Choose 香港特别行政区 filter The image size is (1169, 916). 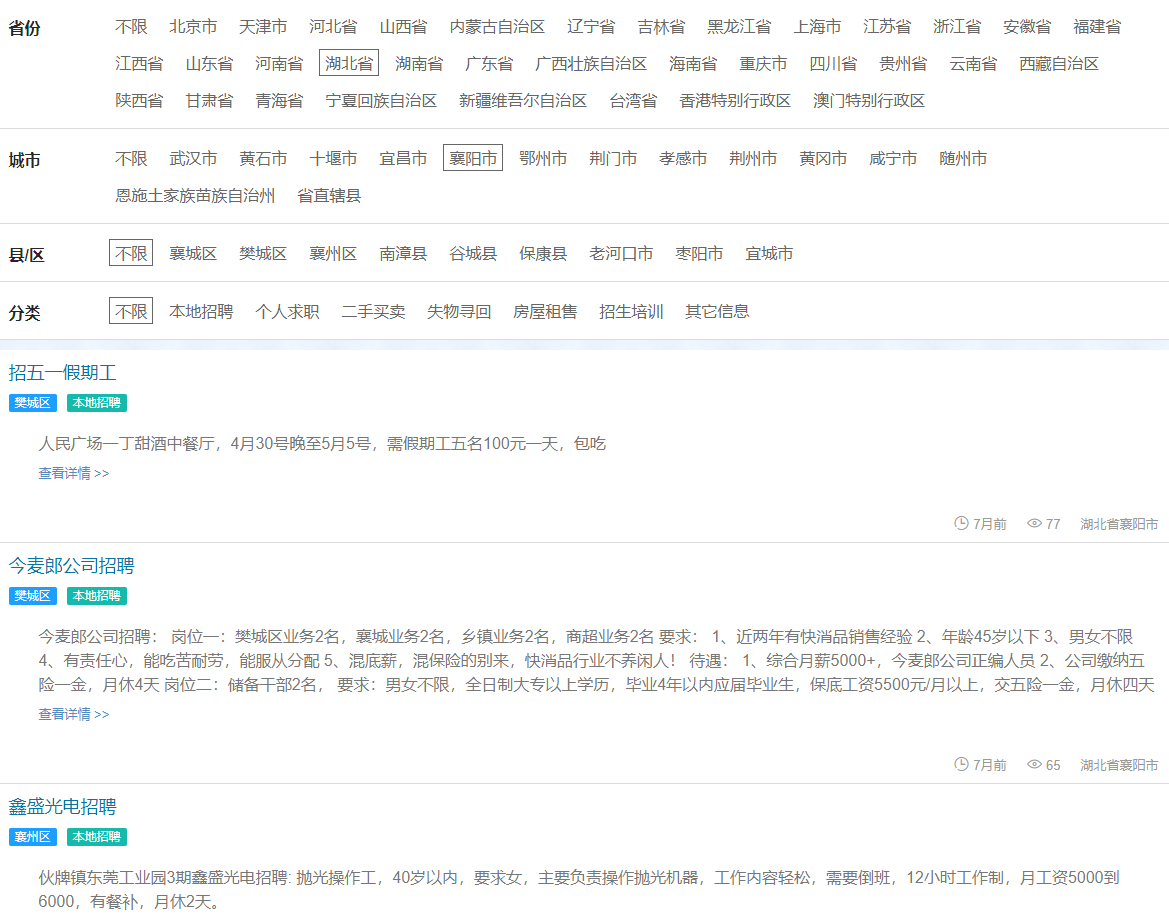point(735,101)
